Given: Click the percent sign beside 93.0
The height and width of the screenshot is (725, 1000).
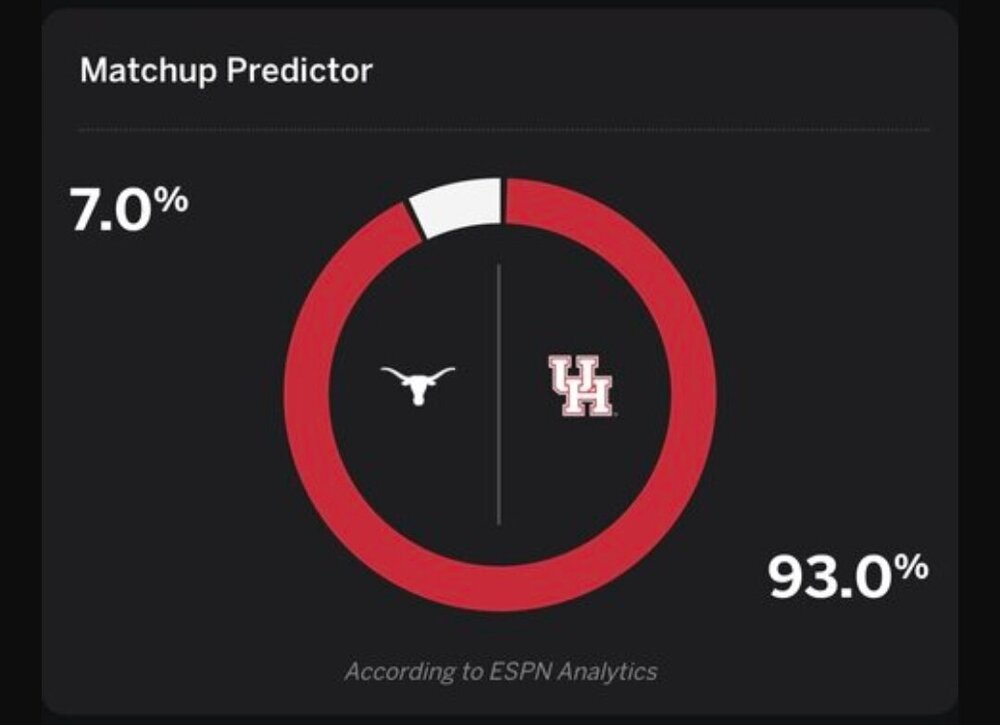Looking at the screenshot, I should click(x=912, y=567).
